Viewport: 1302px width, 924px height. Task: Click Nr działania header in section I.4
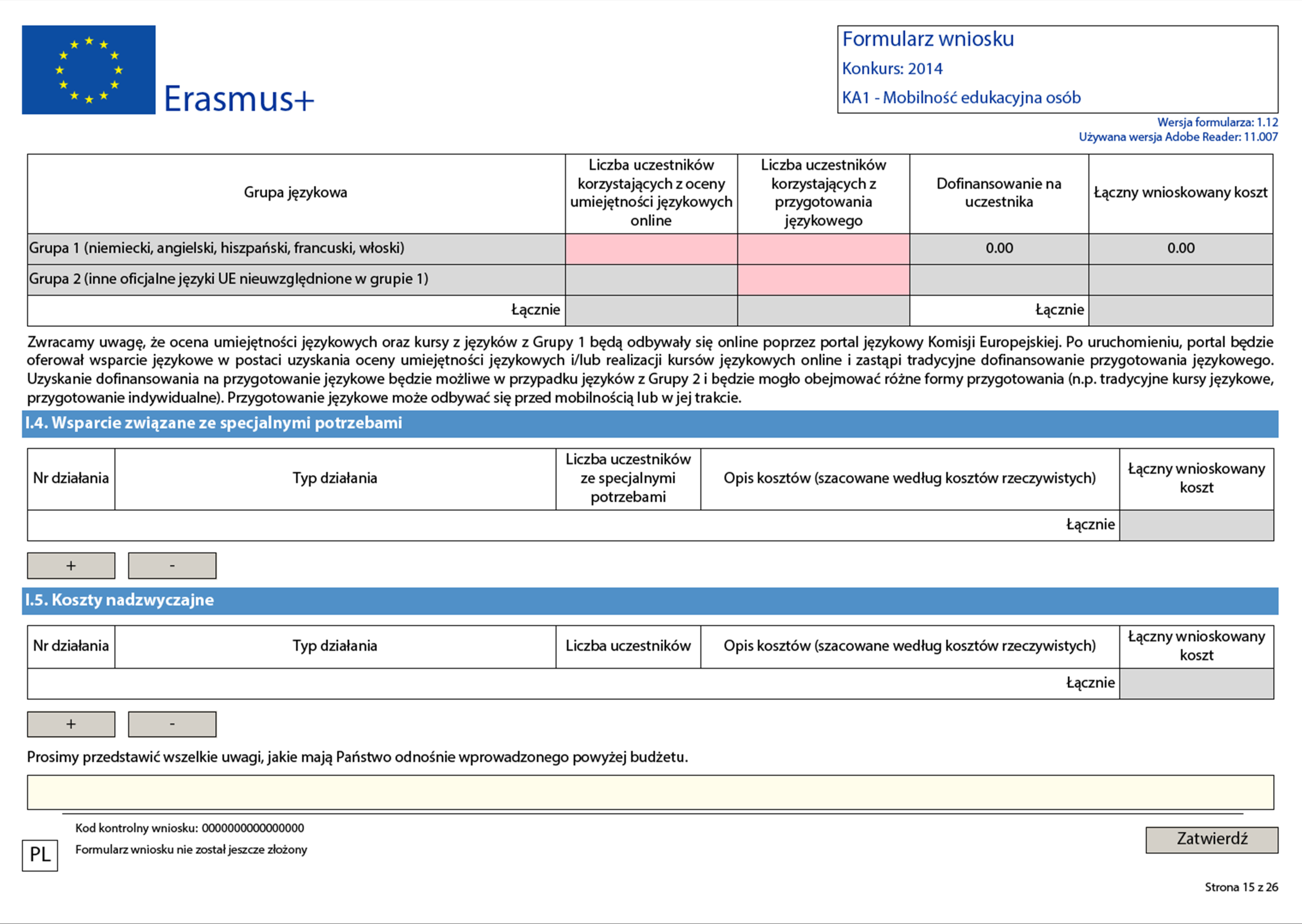click(71, 479)
